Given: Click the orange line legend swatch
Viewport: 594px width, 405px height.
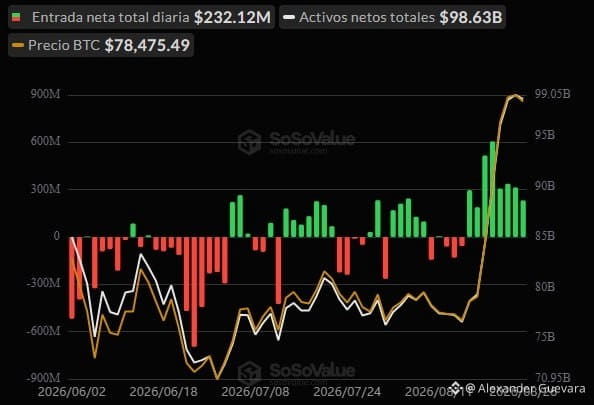Looking at the screenshot, I should pos(18,45).
